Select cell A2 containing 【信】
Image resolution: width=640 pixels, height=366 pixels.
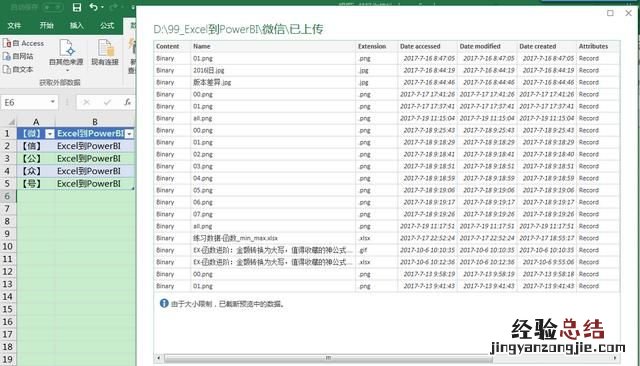tap(36, 146)
